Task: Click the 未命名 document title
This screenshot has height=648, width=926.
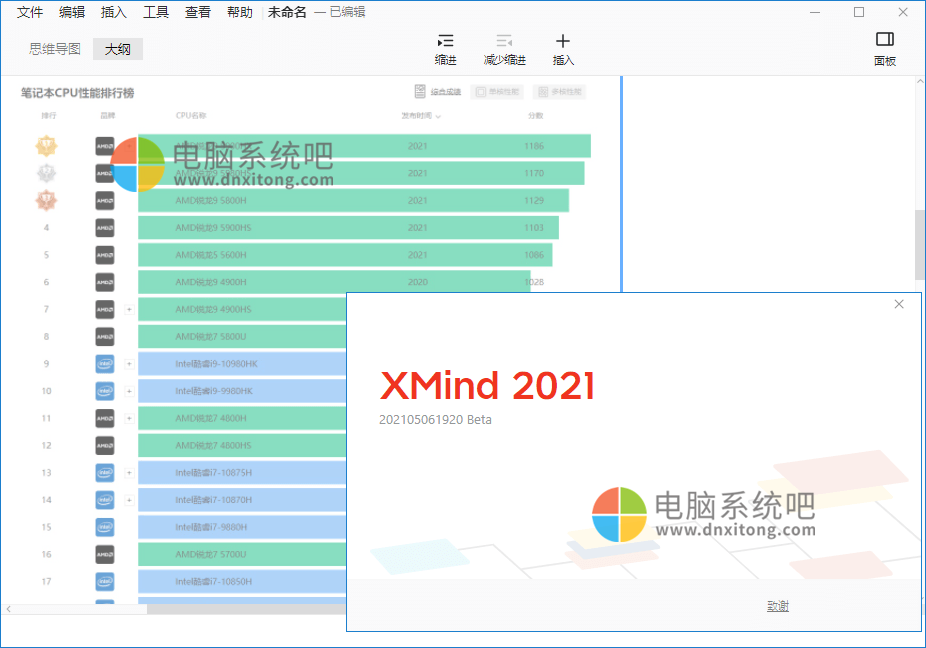Action: [x=287, y=12]
